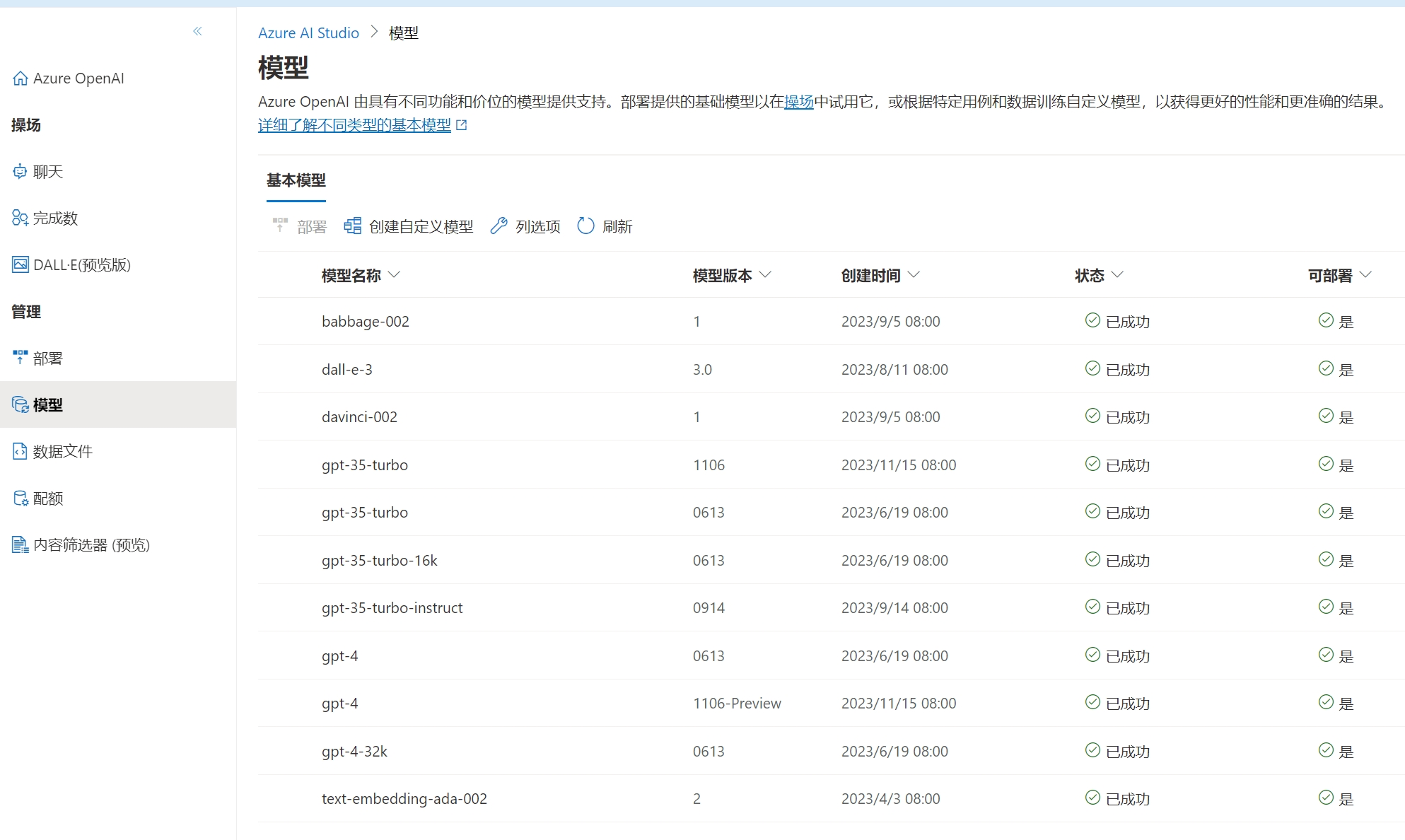Image resolution: width=1405 pixels, height=840 pixels.
Task: Collapse the left sidebar with double-chevron icon
Action: 197,31
